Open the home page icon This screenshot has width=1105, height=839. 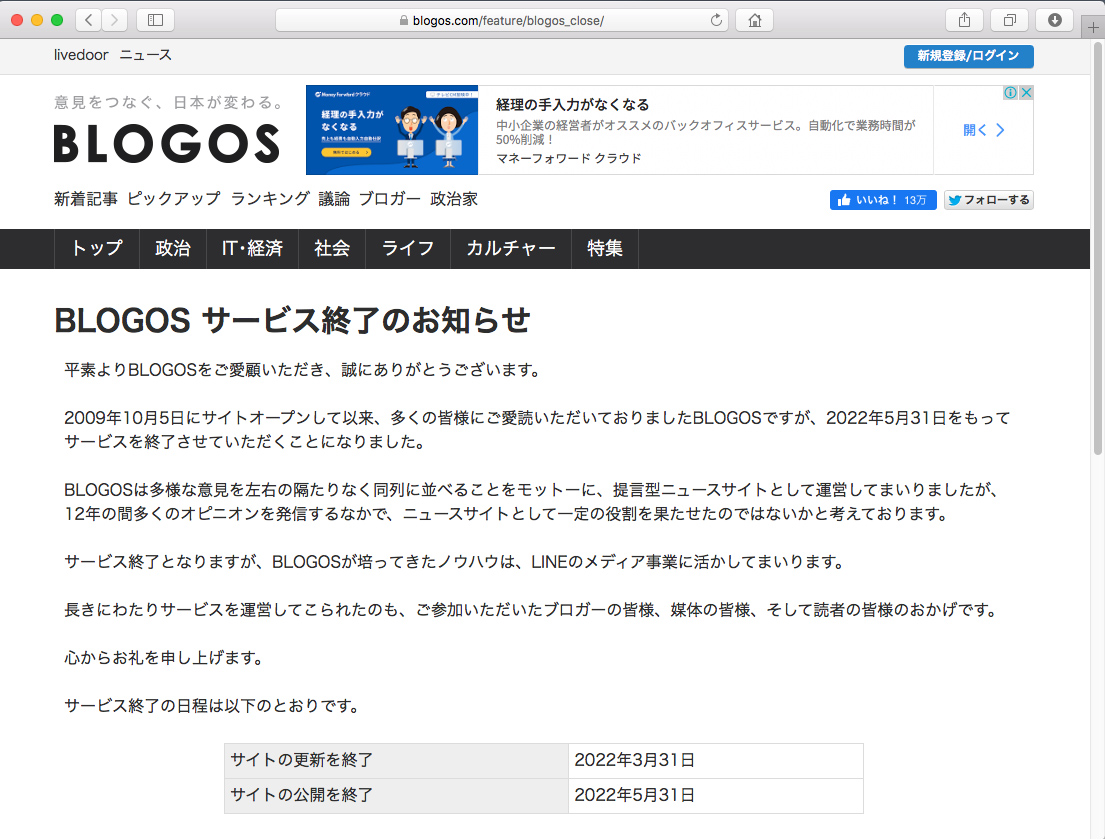click(754, 20)
